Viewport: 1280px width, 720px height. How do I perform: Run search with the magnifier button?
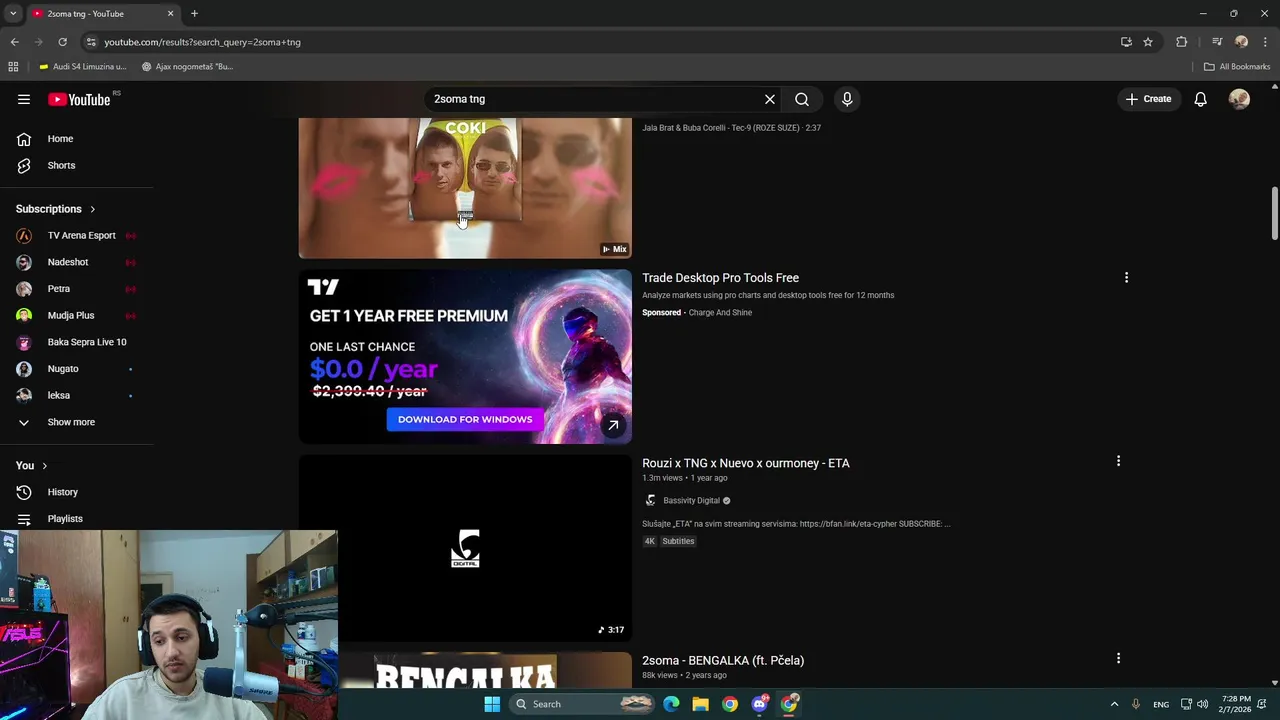(802, 99)
